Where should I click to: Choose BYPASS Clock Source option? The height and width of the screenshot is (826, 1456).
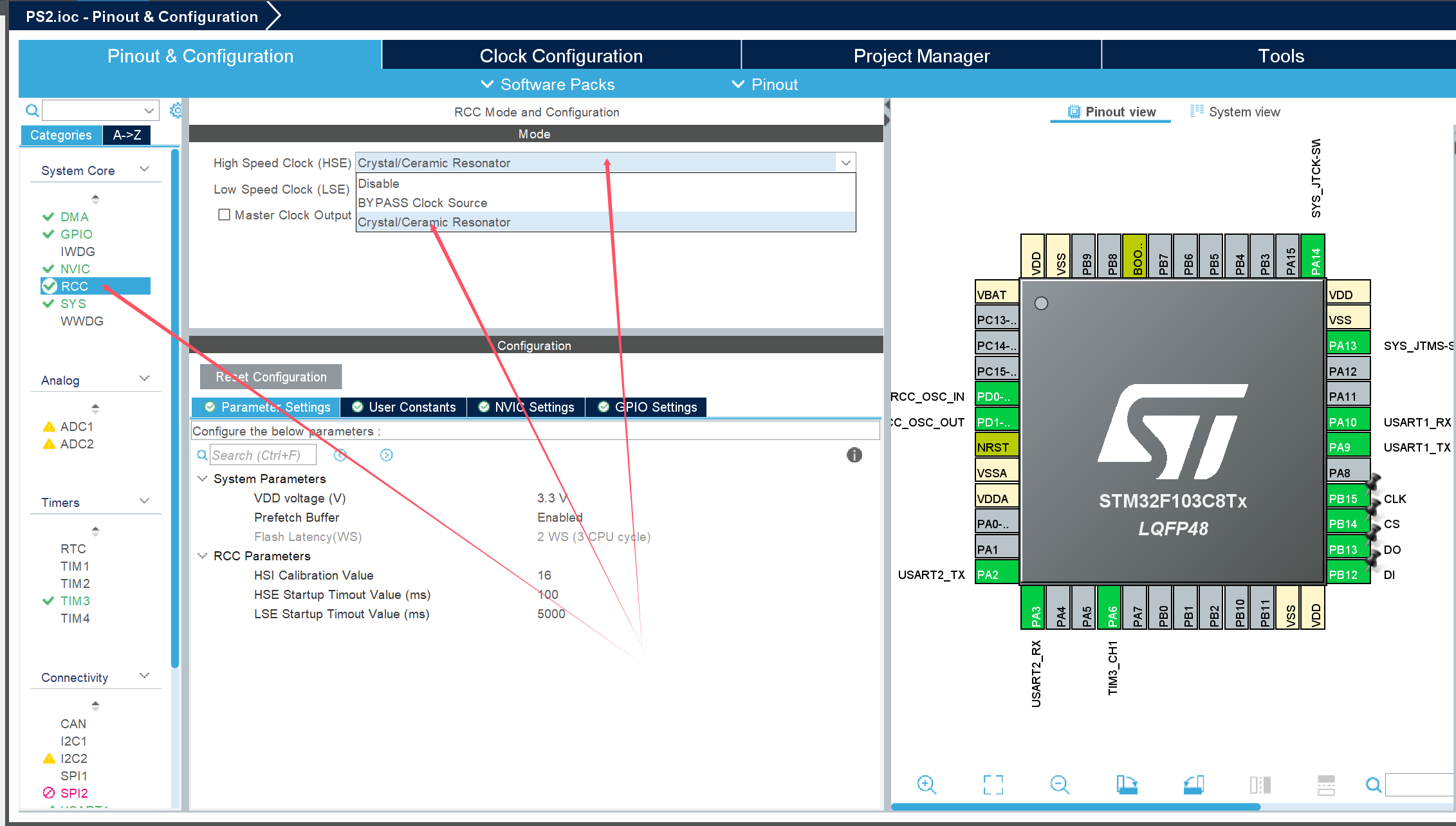(422, 203)
